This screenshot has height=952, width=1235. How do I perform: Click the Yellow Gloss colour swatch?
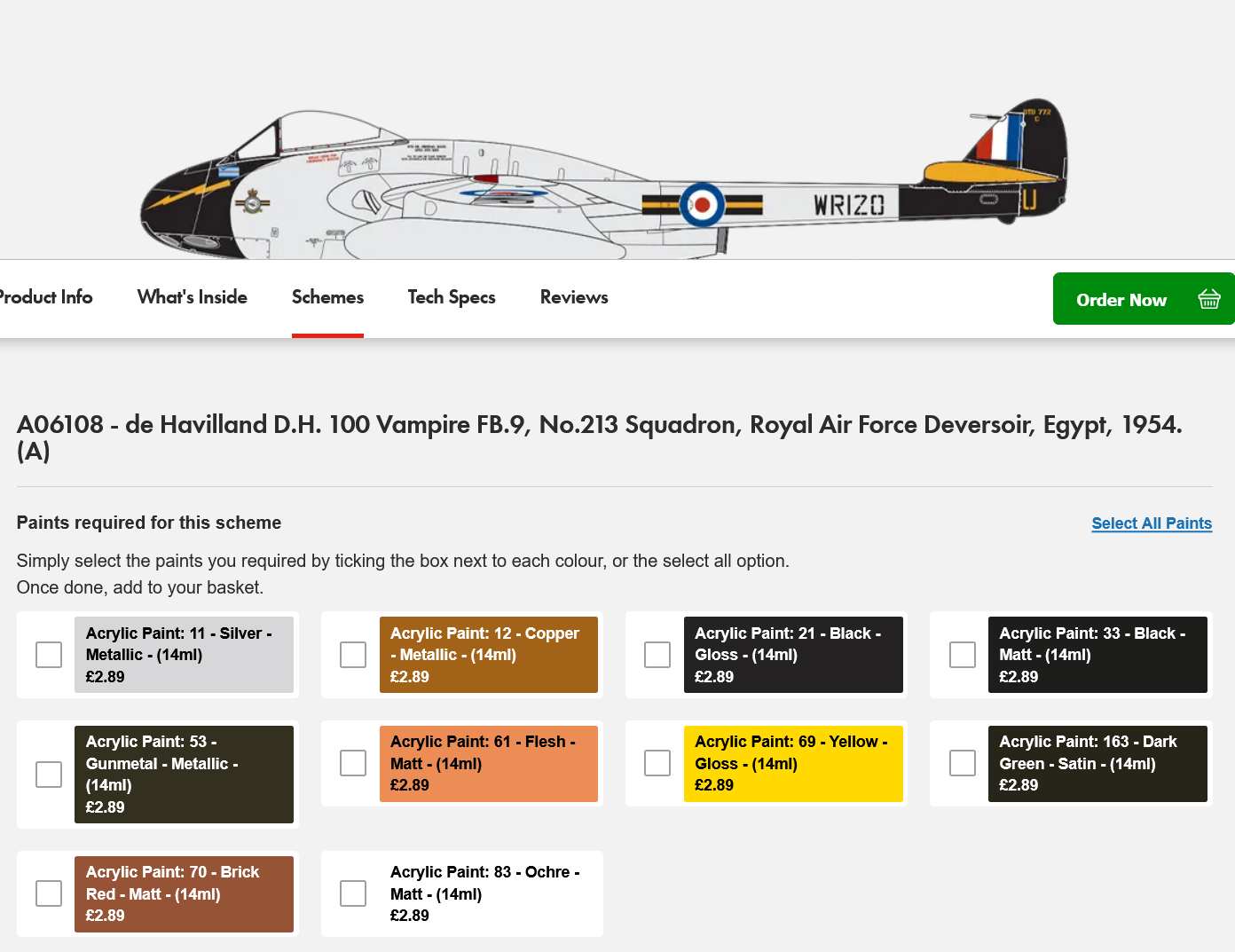pos(793,764)
